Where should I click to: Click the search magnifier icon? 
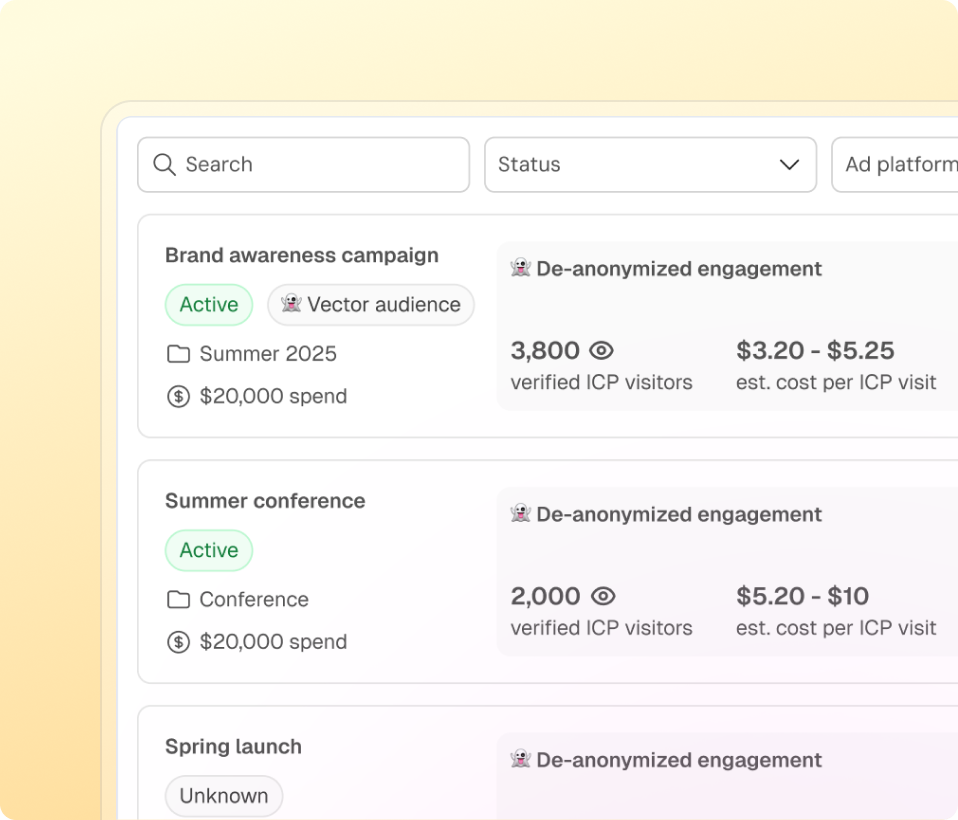164,164
